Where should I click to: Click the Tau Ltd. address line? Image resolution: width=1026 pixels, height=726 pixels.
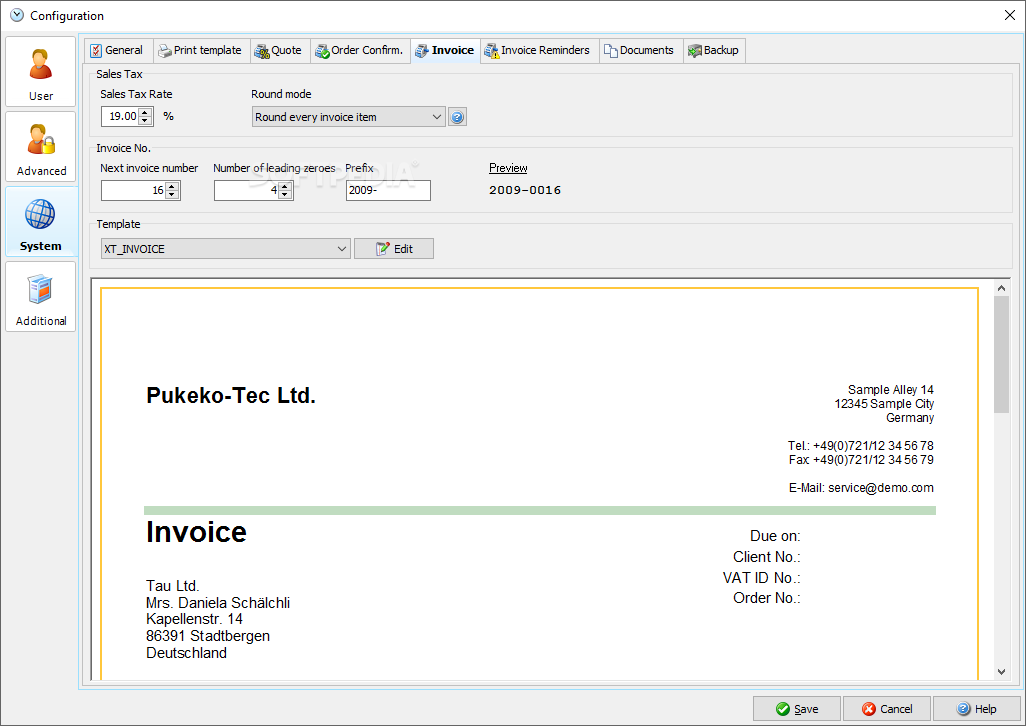click(173, 586)
